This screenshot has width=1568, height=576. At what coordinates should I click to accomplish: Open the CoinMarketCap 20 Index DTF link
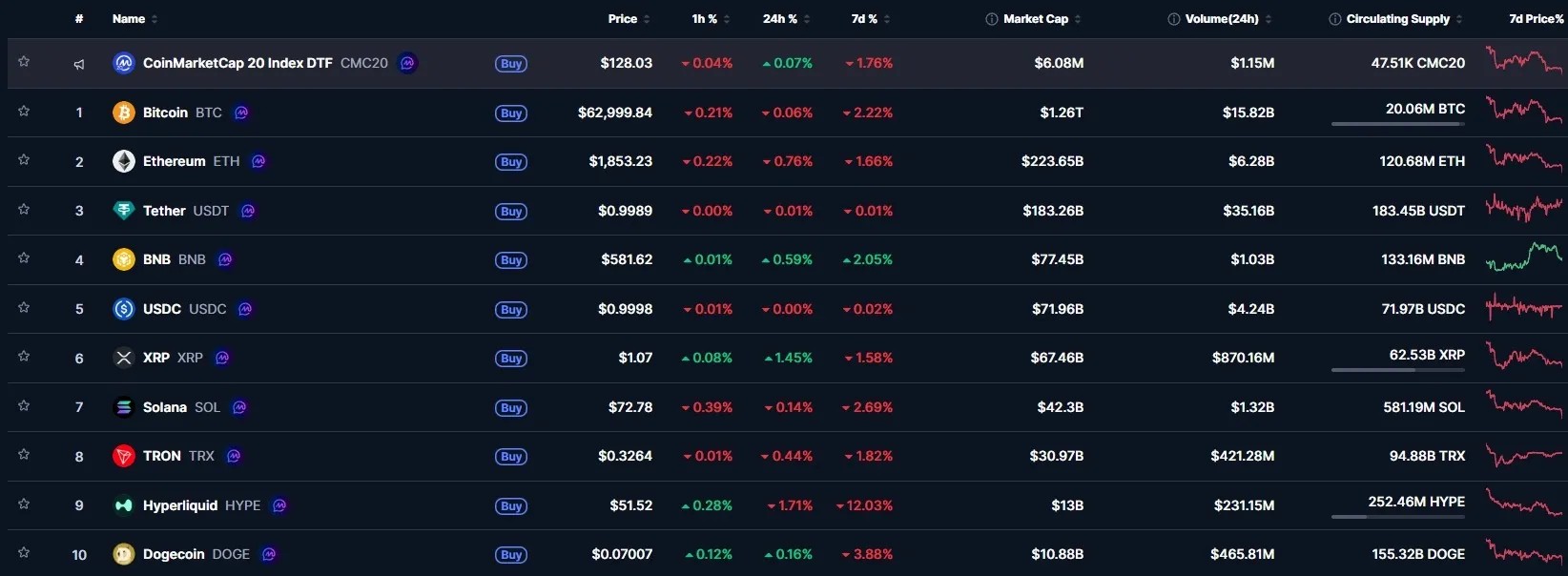click(237, 63)
